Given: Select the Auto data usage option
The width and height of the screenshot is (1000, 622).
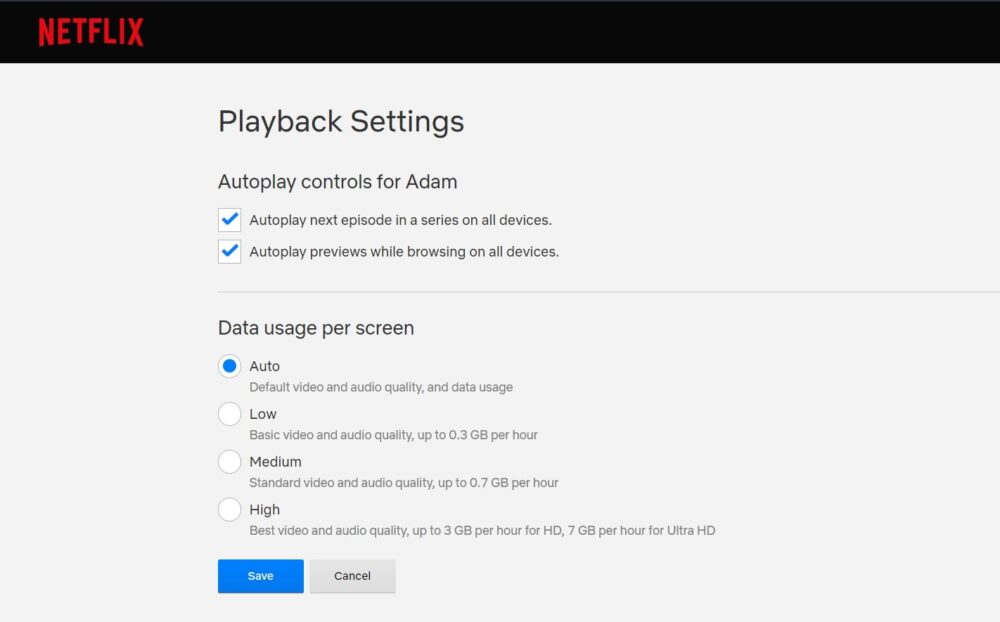Looking at the screenshot, I should tap(229, 366).
